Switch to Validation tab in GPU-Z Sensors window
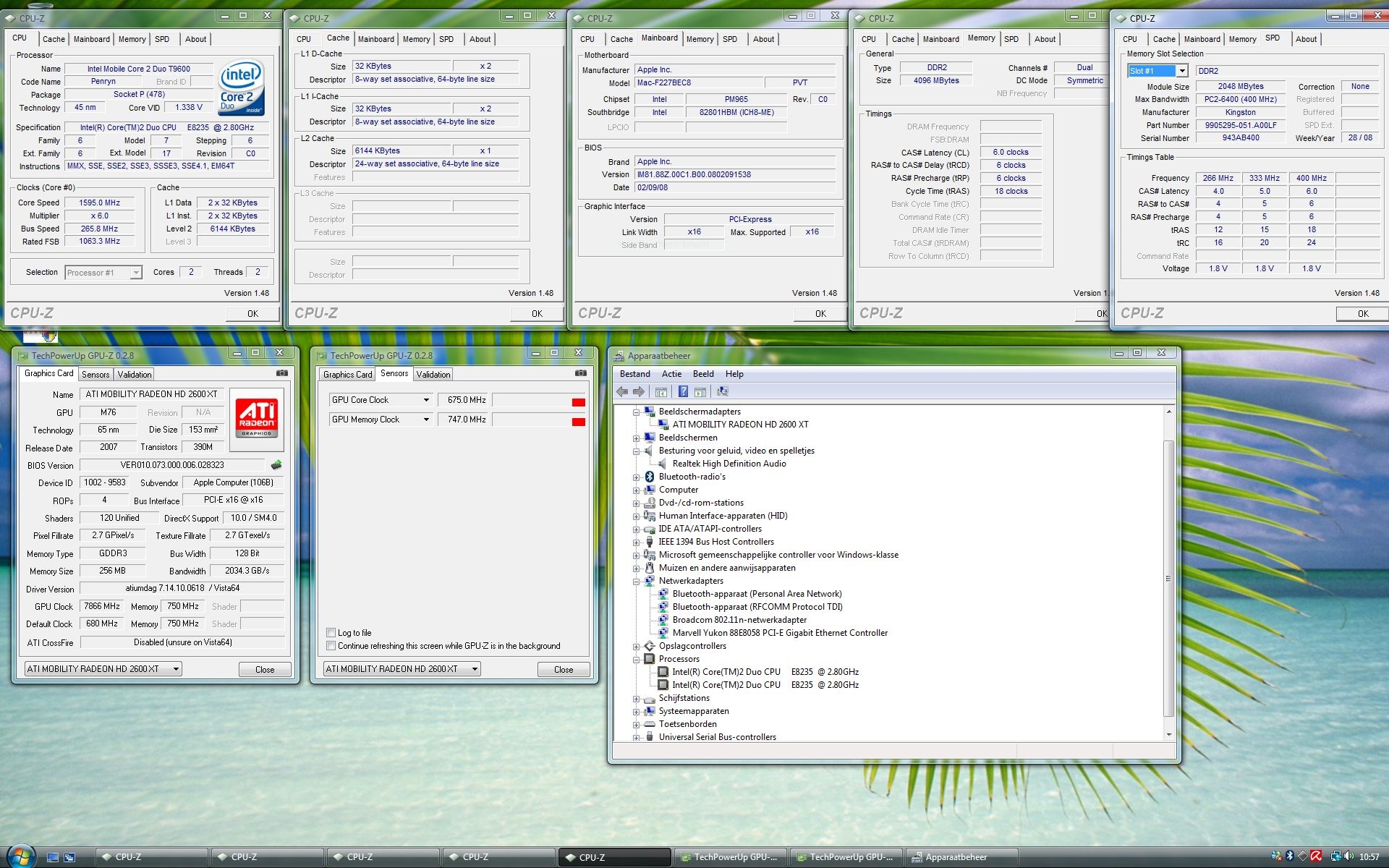Screen dimensions: 1389x868 coord(433,374)
